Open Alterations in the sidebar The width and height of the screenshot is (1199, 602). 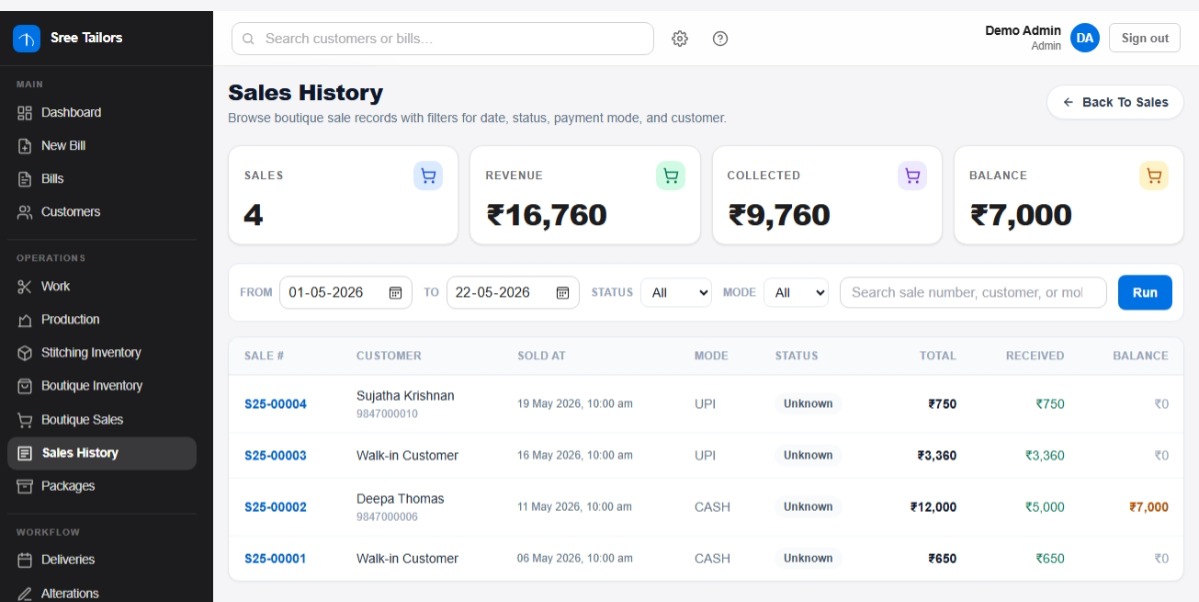coord(102,594)
